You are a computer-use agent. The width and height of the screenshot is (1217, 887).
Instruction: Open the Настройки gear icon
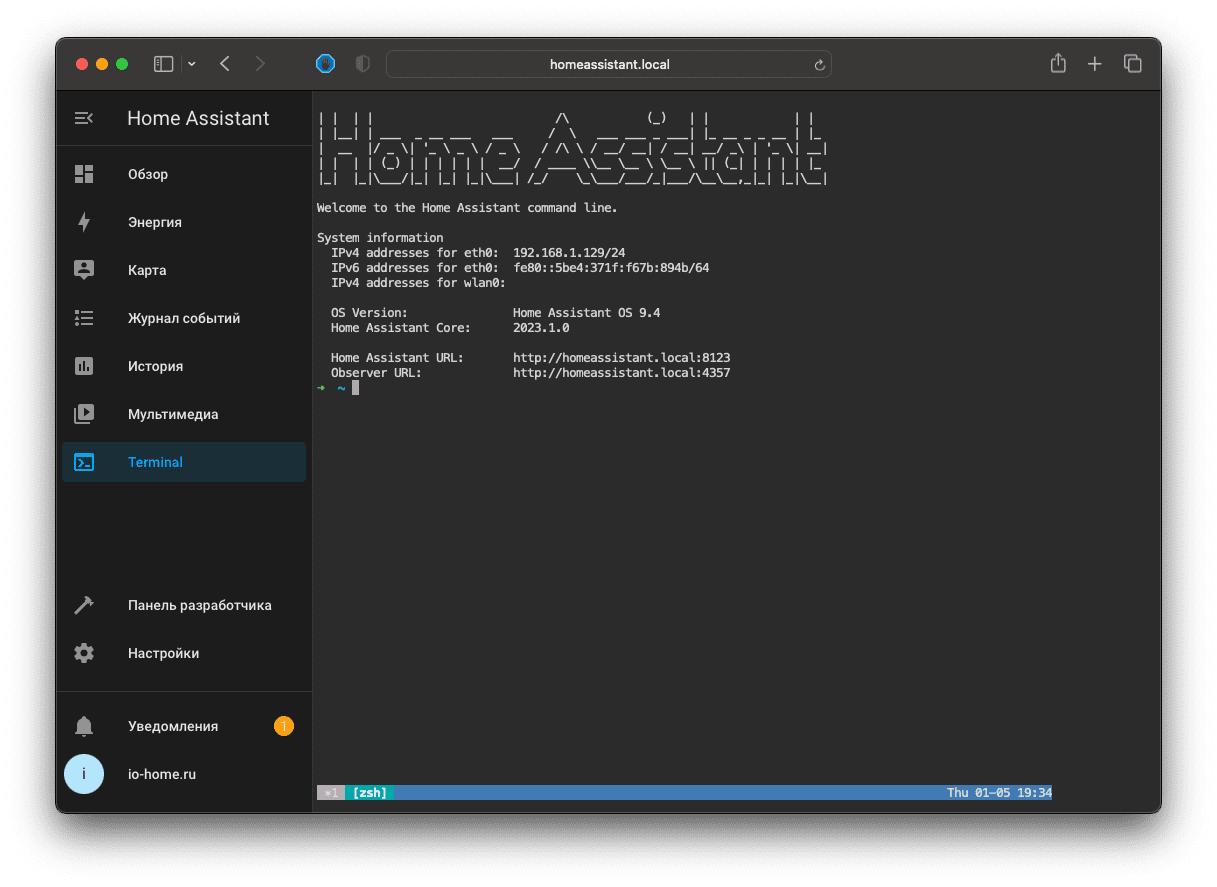84,652
